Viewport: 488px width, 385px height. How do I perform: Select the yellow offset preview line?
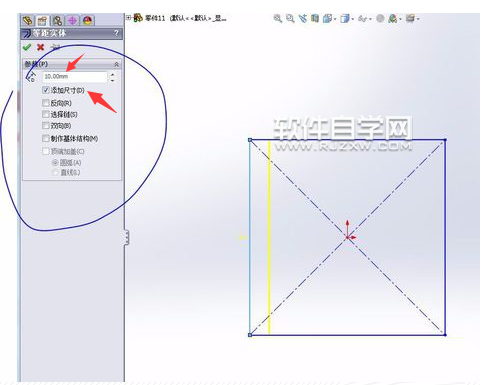pos(269,237)
